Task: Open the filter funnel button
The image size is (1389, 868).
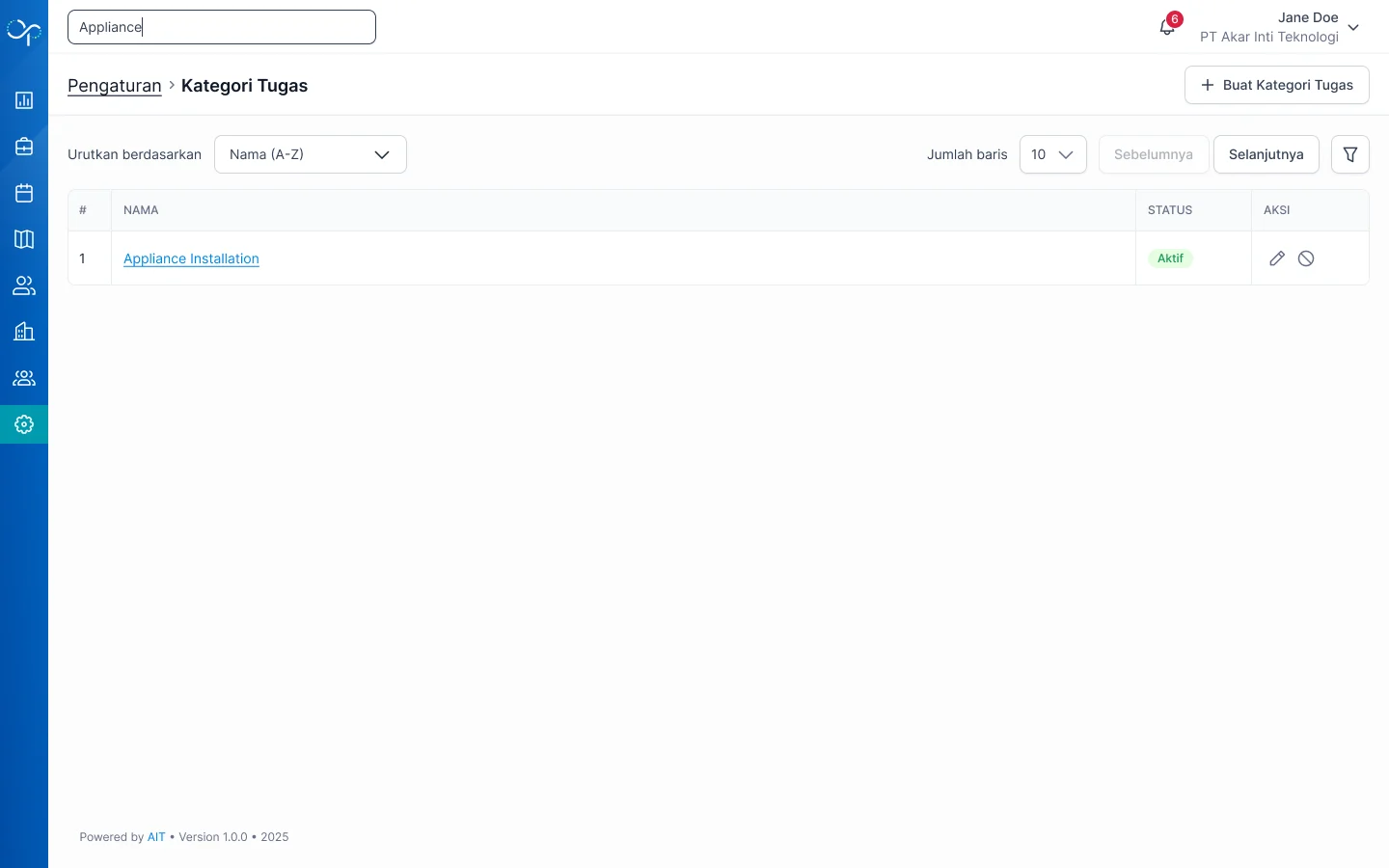Action: pyautogui.click(x=1350, y=154)
